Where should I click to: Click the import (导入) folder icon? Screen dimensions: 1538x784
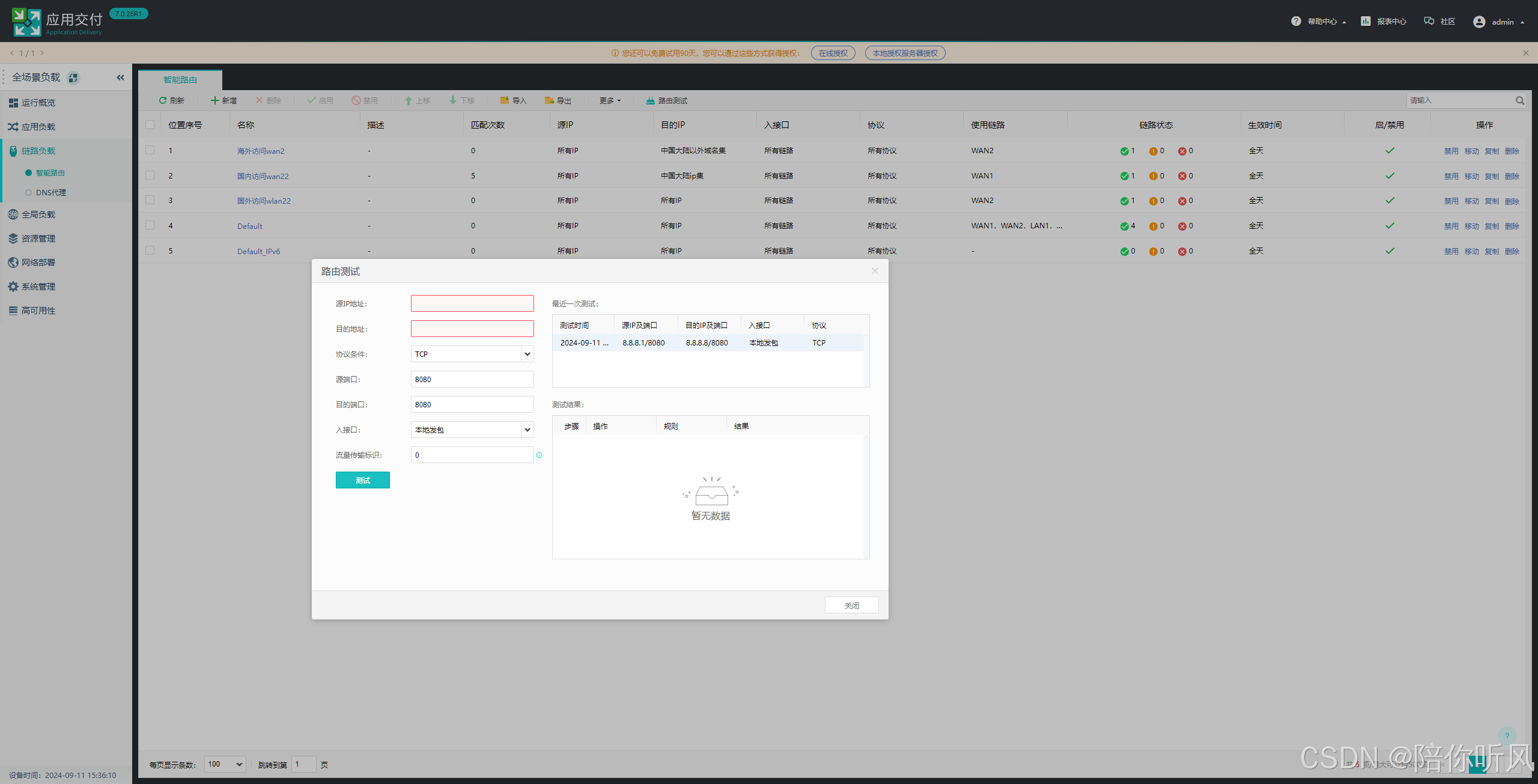[x=505, y=100]
